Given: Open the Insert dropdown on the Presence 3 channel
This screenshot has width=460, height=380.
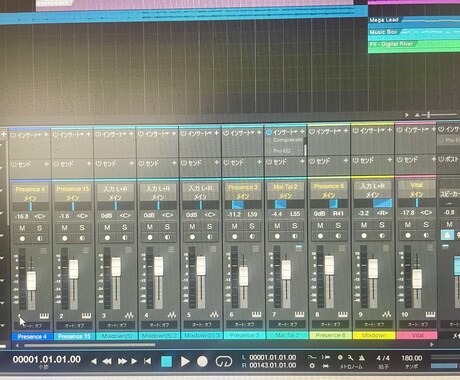Looking at the screenshot, I should (242, 133).
